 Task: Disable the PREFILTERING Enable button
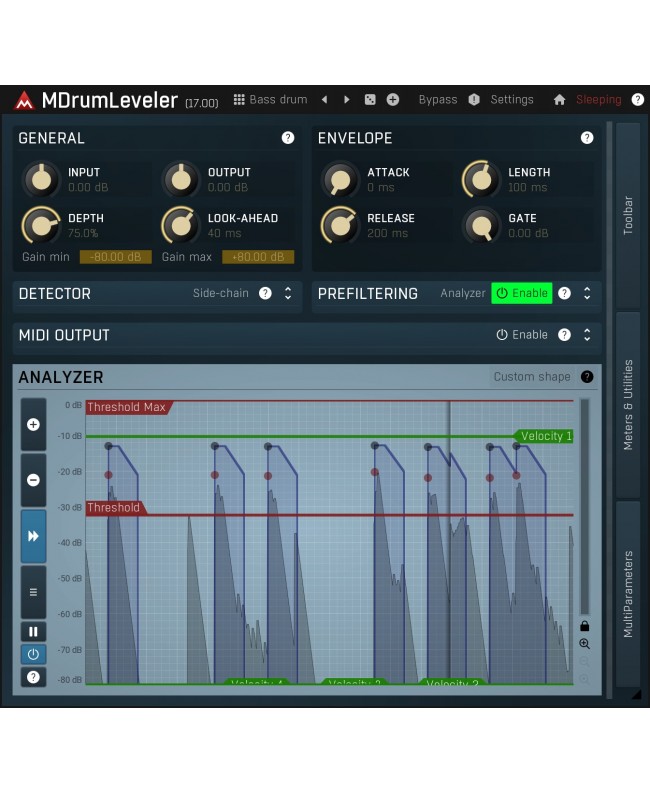[522, 293]
